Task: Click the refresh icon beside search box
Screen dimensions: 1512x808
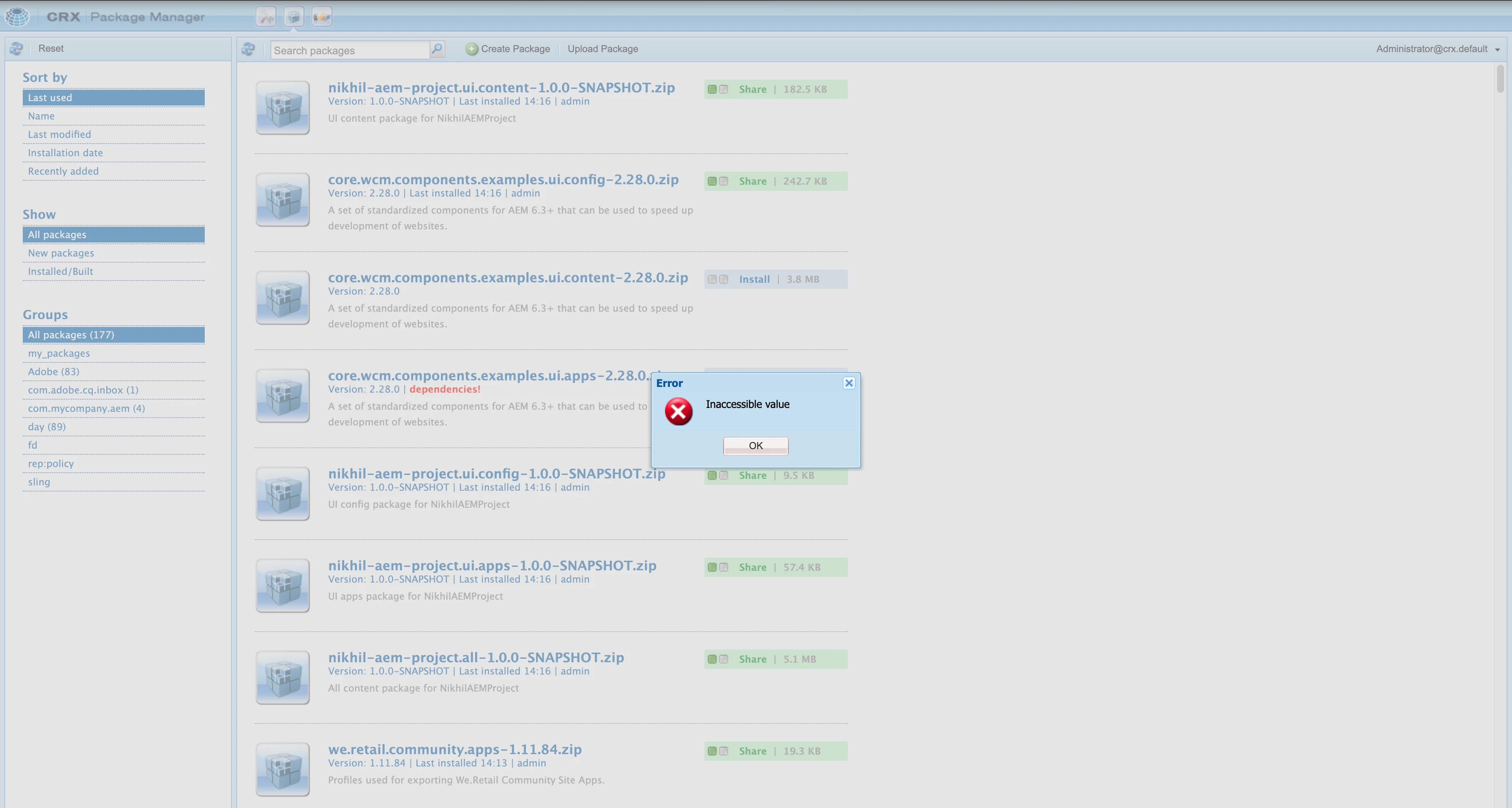Action: [248, 49]
